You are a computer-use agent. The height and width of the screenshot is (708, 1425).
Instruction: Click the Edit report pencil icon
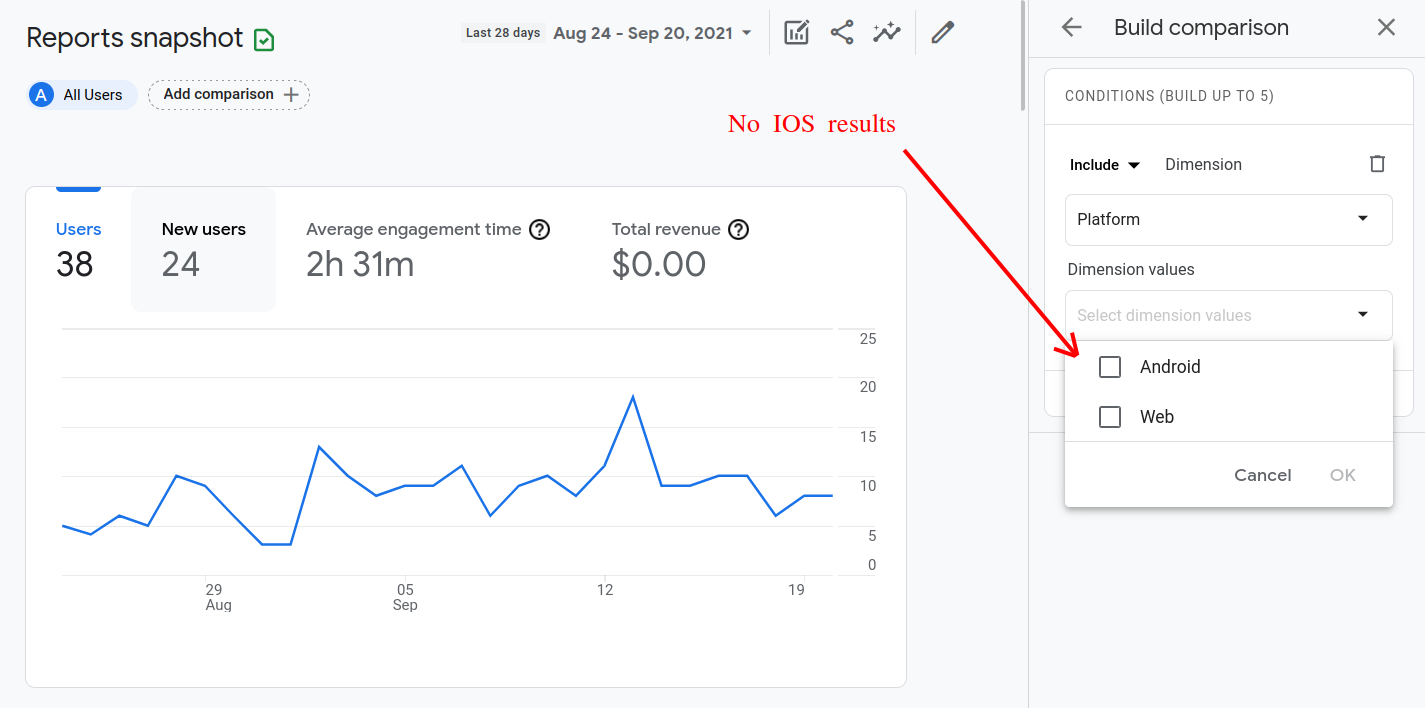pos(941,32)
